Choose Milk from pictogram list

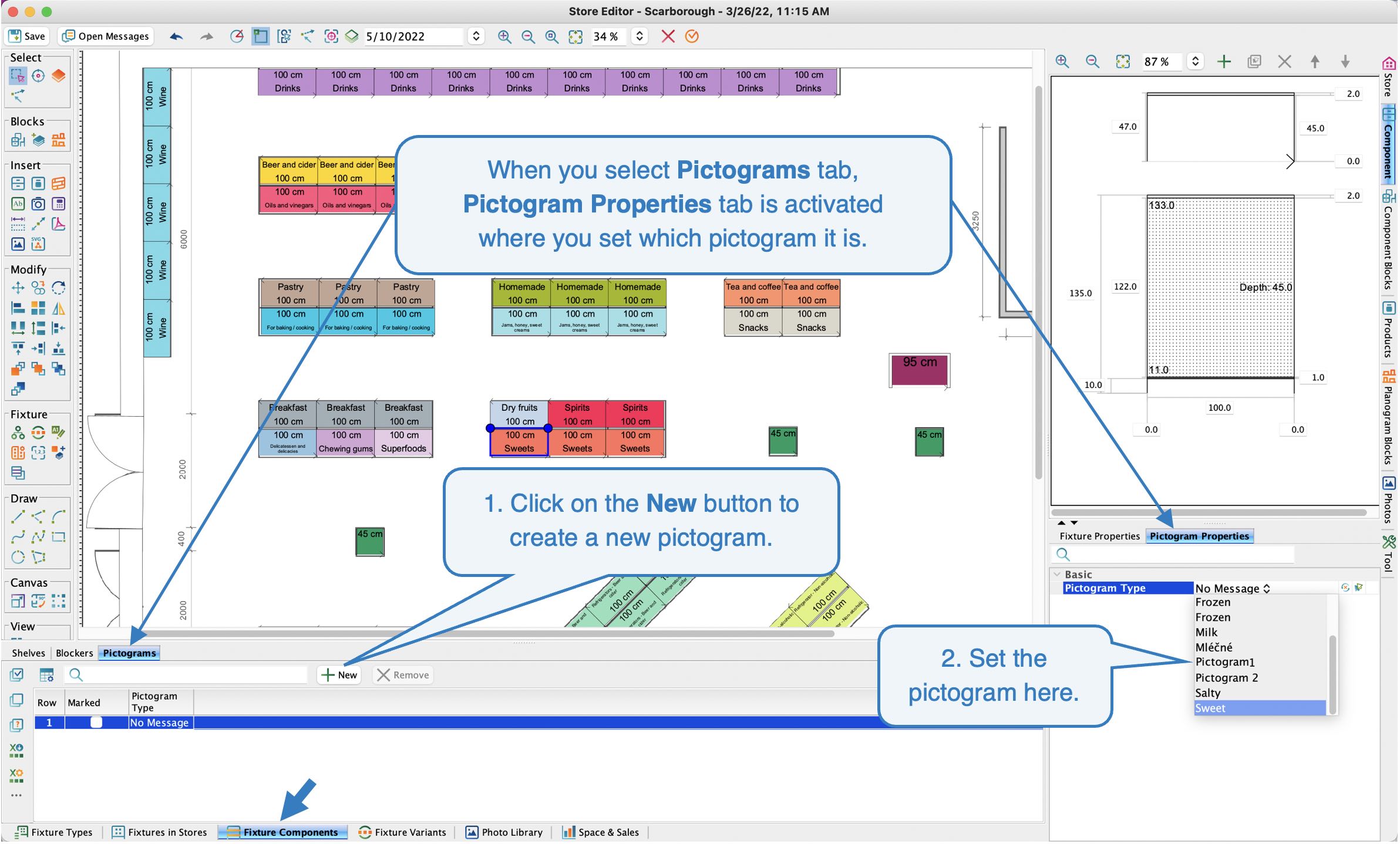pyautogui.click(x=1260, y=632)
